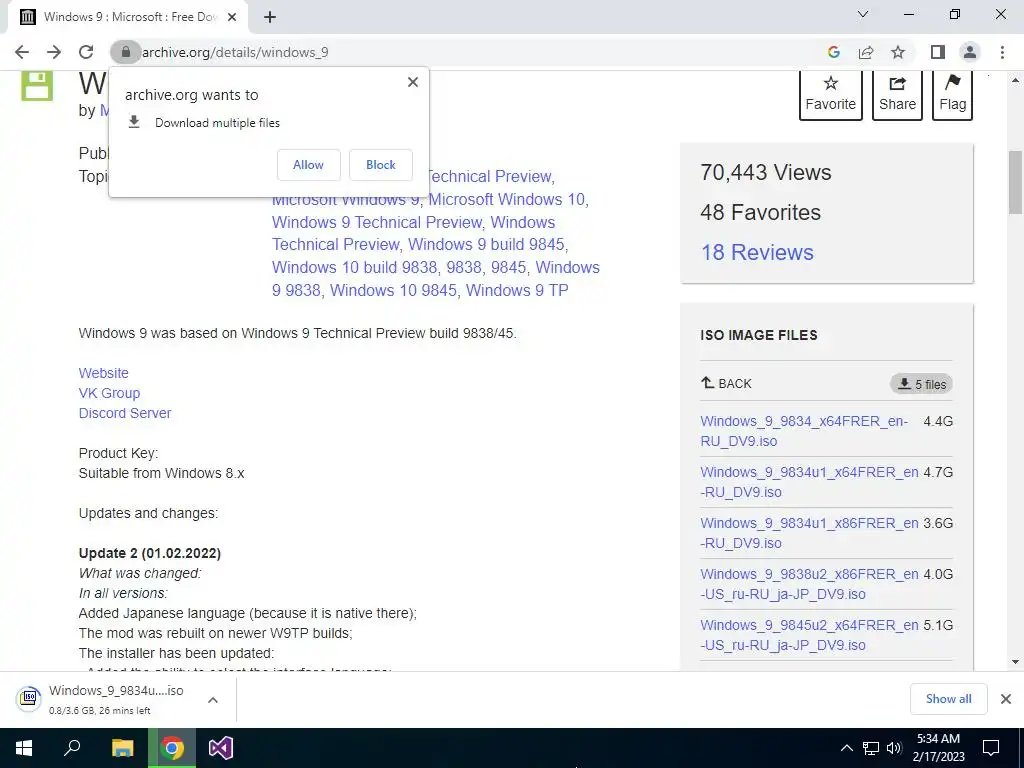Close the Windows 9 tab

pyautogui.click(x=232, y=17)
